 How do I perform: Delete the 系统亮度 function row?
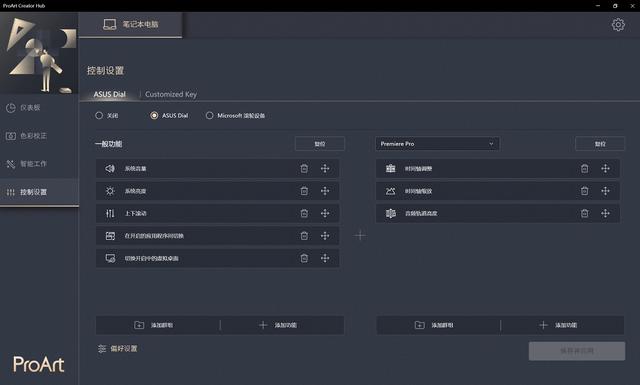tap(304, 191)
